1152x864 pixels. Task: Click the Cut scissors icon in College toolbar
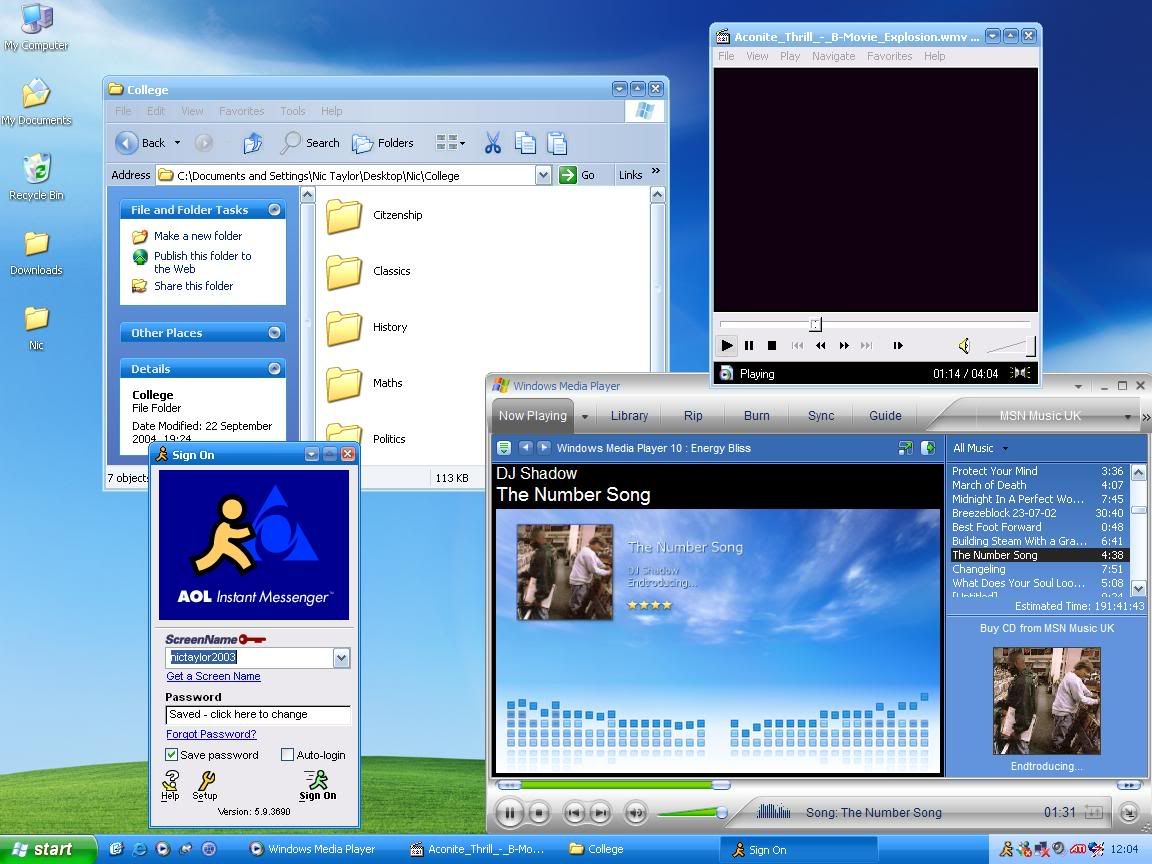492,143
